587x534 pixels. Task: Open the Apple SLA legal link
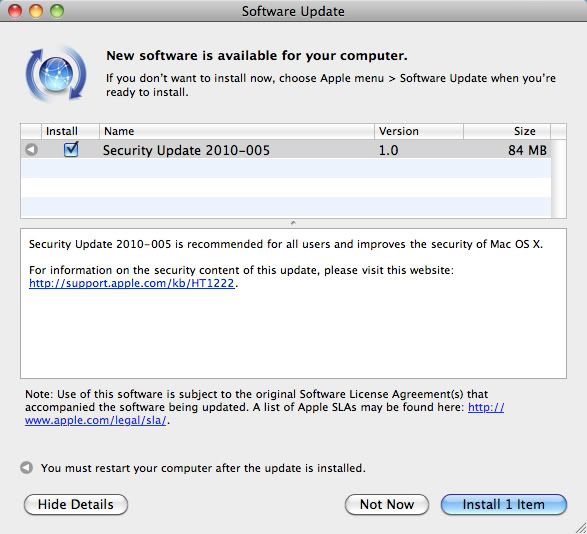[95, 420]
